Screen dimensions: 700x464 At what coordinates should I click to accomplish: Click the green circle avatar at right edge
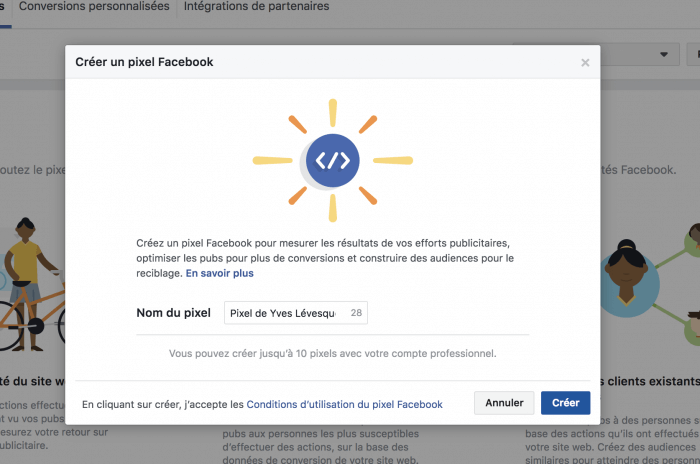point(689,237)
